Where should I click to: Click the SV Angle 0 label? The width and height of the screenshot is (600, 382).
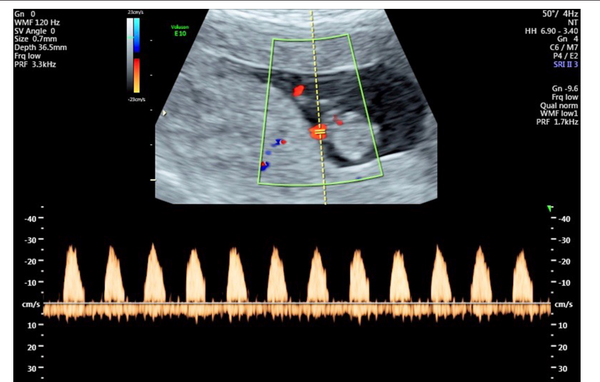coord(35,31)
